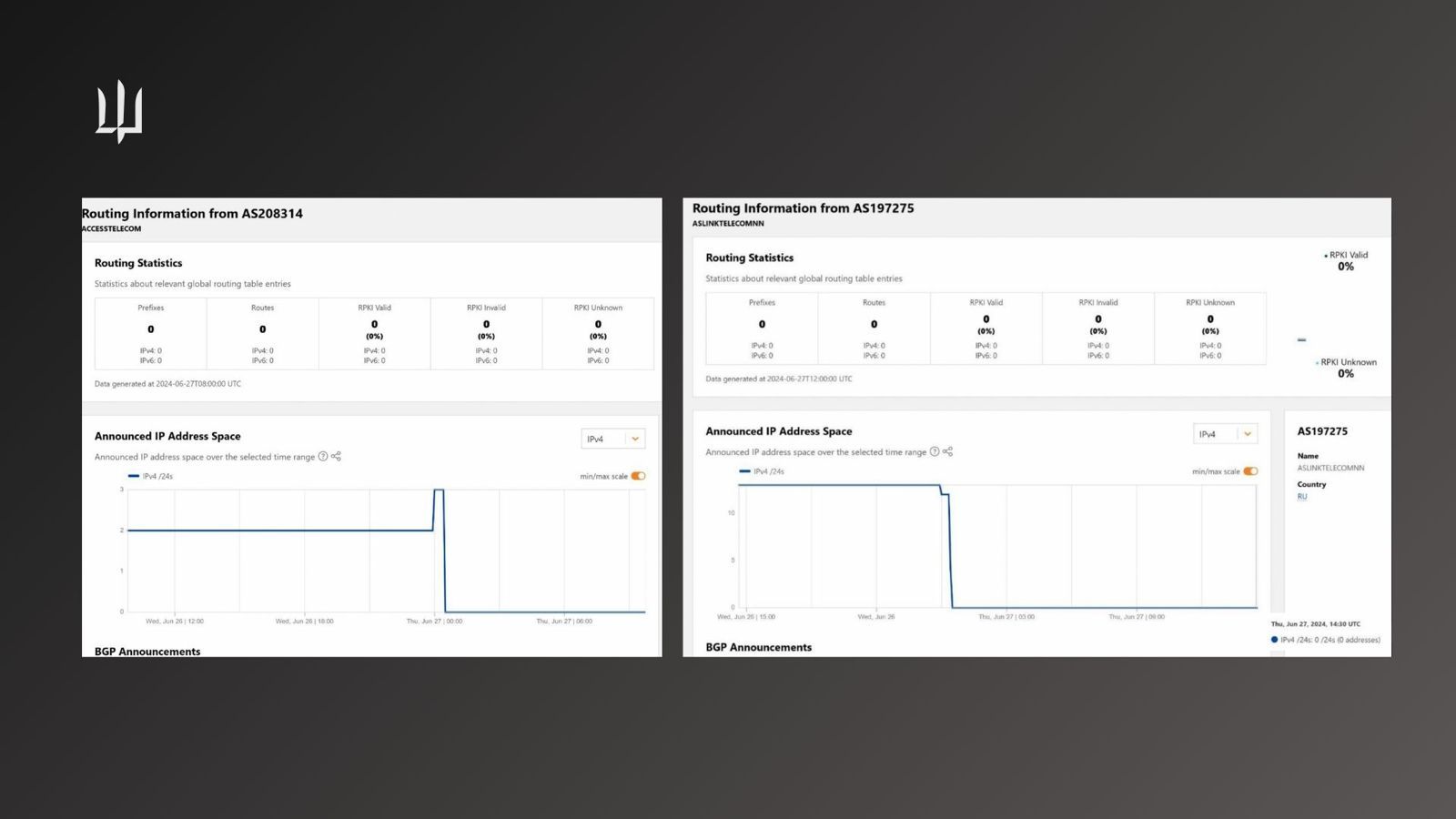Click blue dot in the Jun 27 14:30 tooltip
The image size is (1456, 819).
[1274, 640]
